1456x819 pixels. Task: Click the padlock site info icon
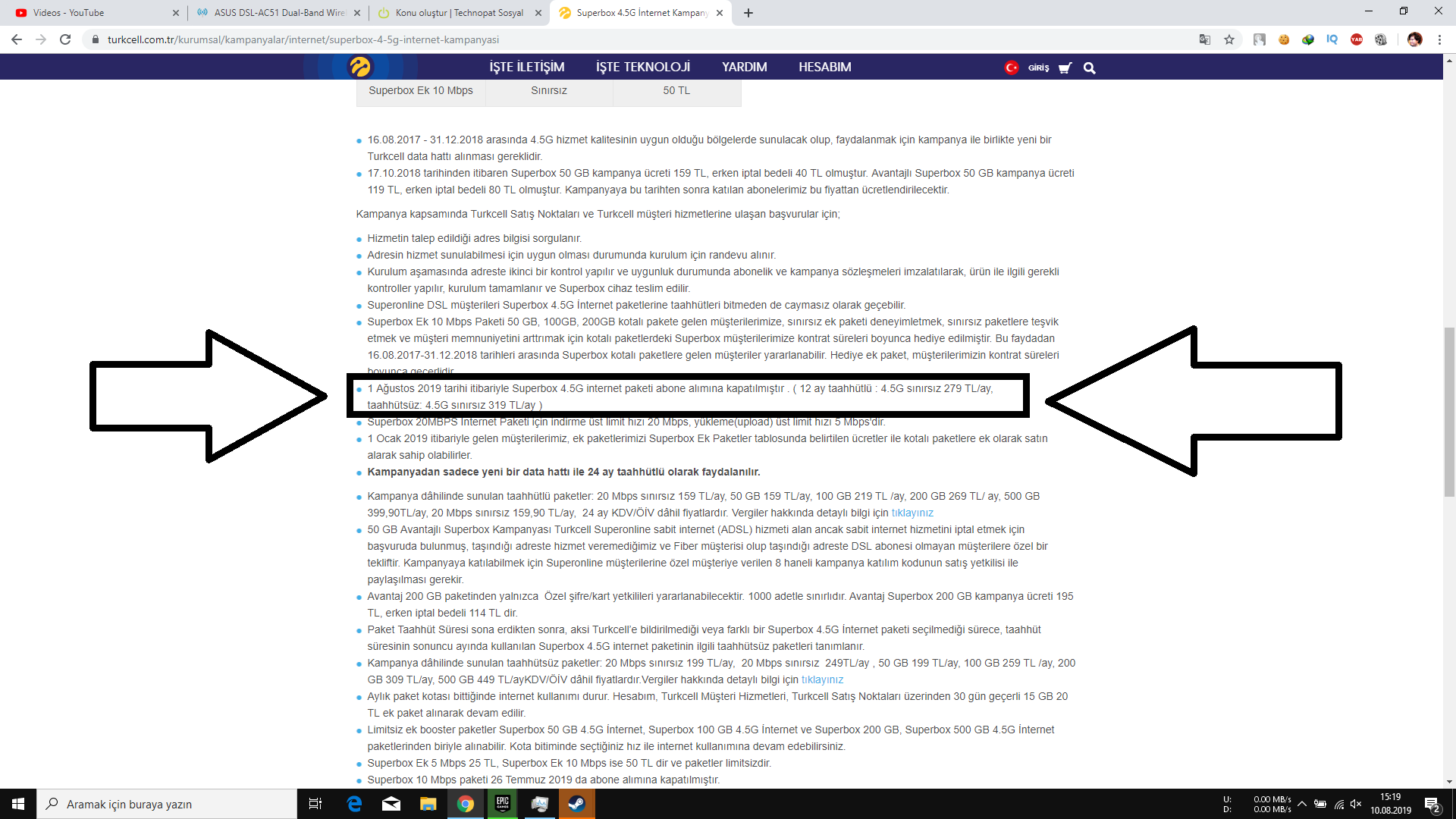pyautogui.click(x=95, y=39)
